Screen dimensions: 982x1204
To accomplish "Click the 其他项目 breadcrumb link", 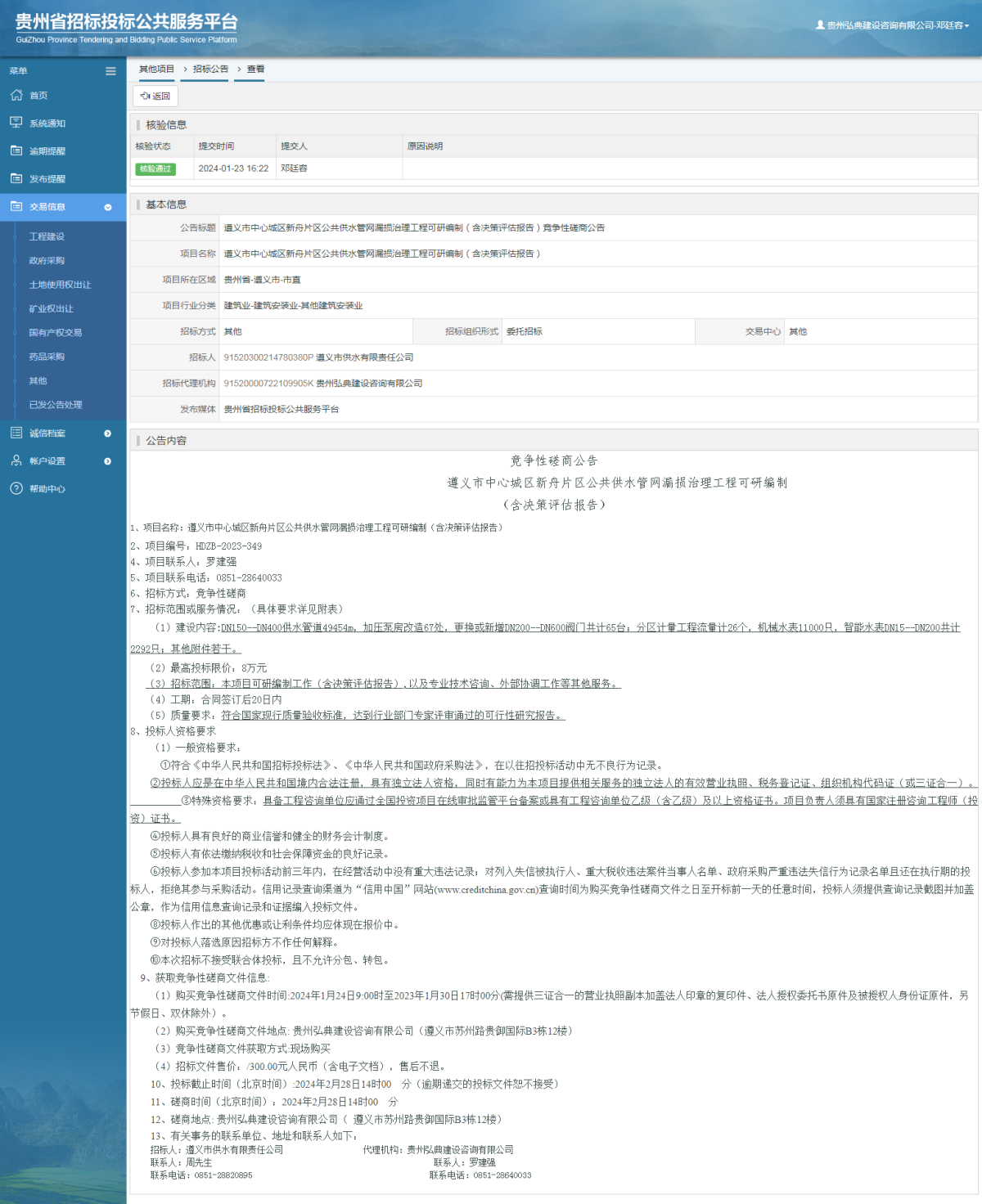I will (156, 70).
